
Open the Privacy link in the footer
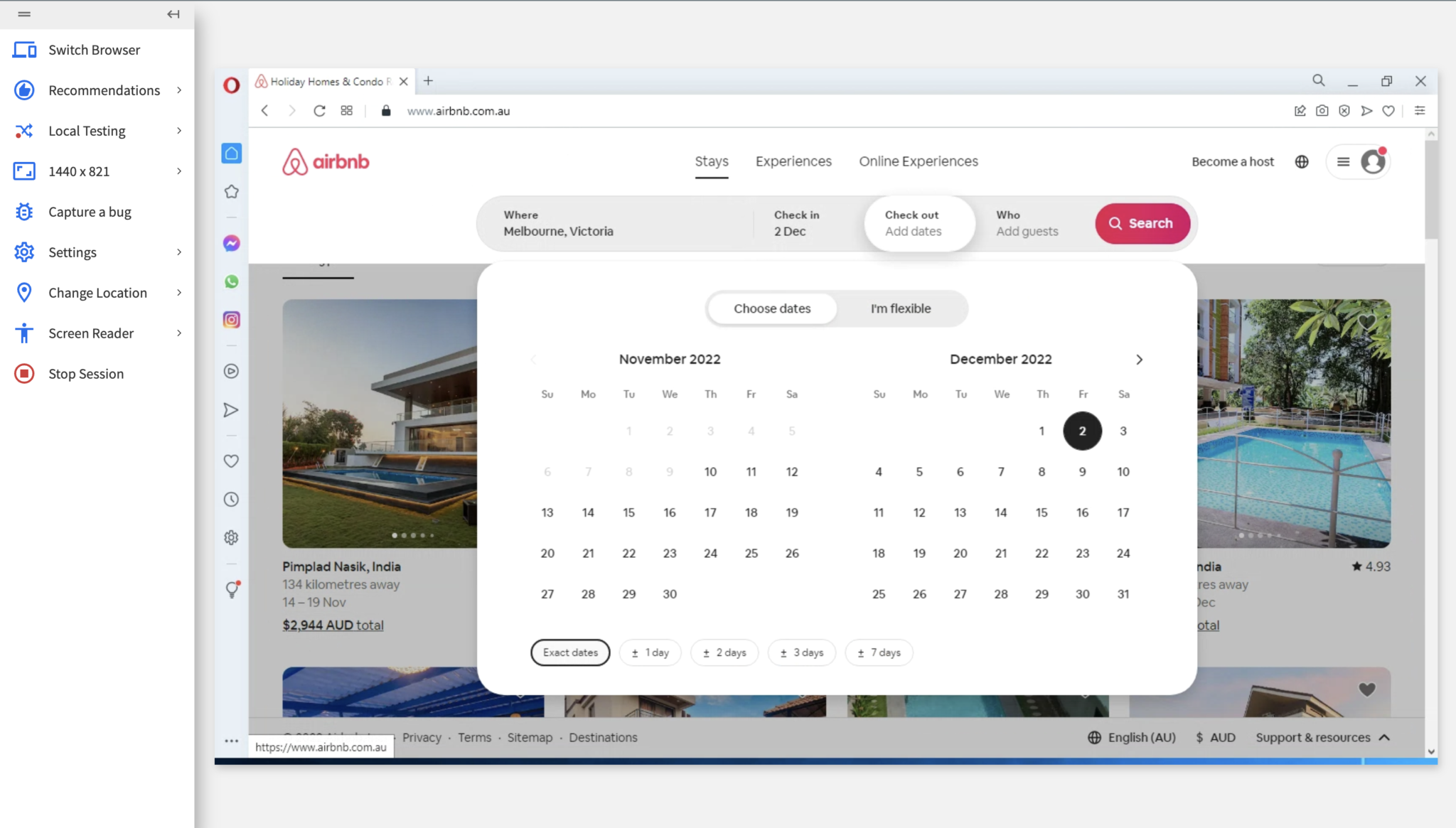(x=422, y=737)
